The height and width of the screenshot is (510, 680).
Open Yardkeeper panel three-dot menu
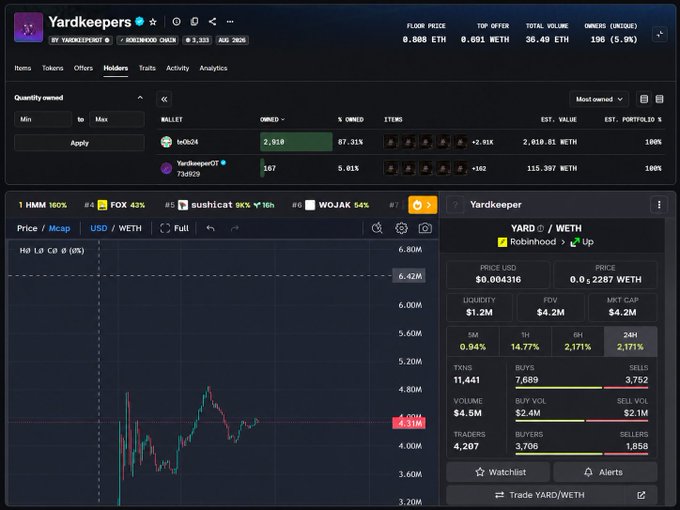[x=659, y=205]
